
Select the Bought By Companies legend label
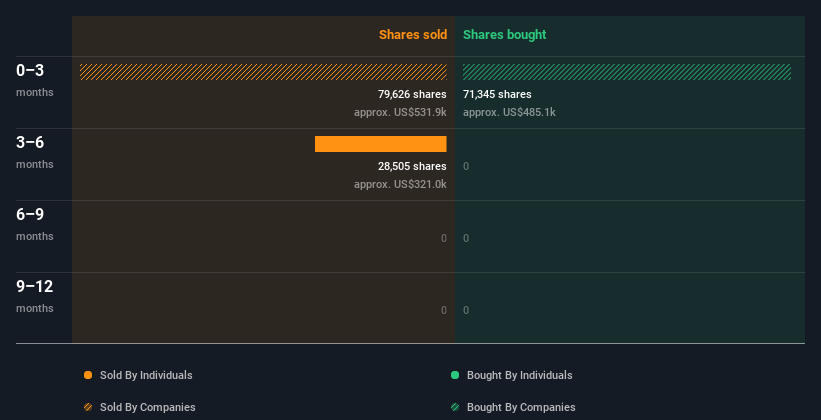click(x=521, y=407)
